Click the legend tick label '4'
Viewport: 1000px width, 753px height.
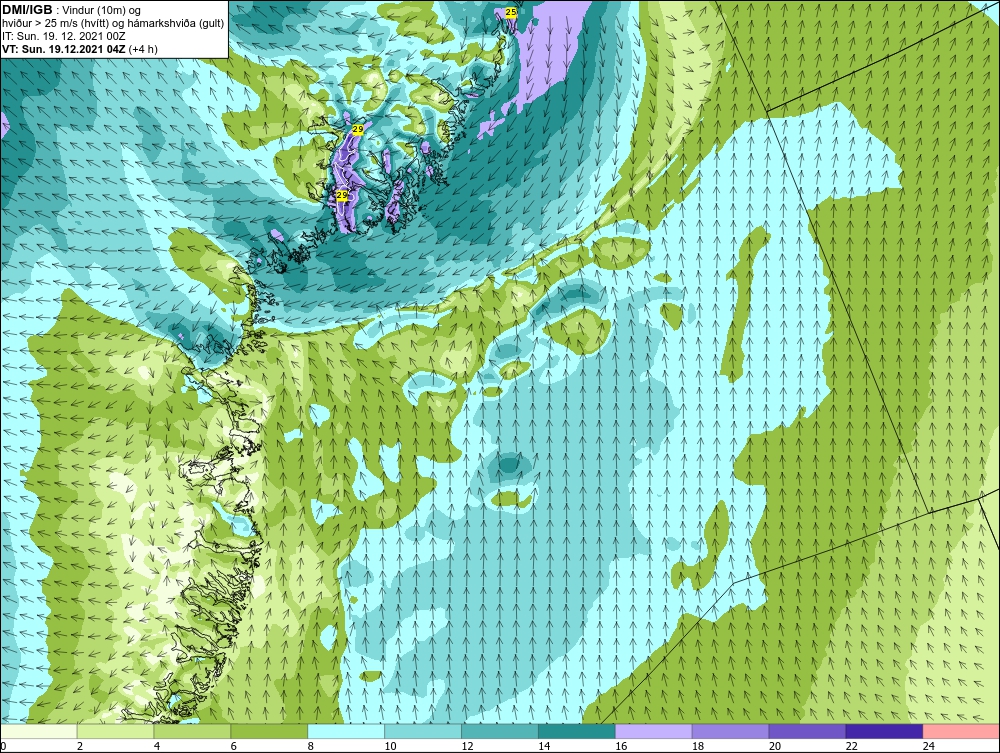coord(157,746)
